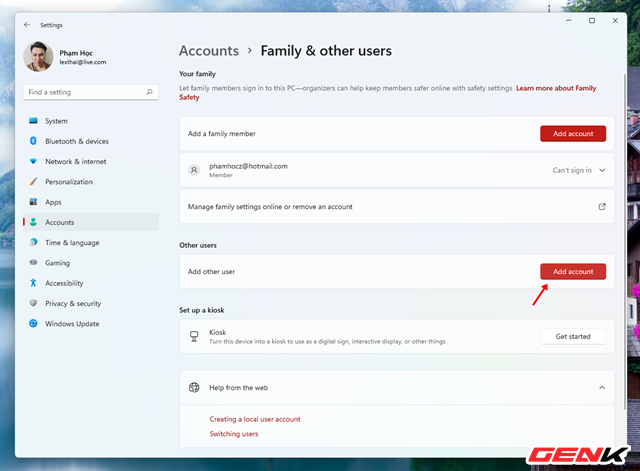
Task: Click the Personalization brush icon
Action: (x=33, y=182)
